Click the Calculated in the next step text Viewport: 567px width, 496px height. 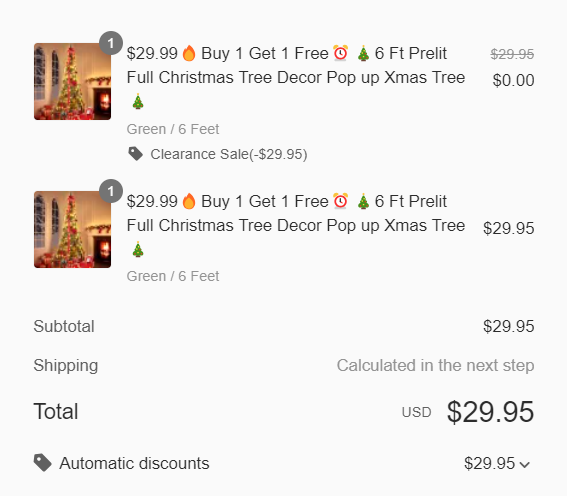(x=435, y=365)
